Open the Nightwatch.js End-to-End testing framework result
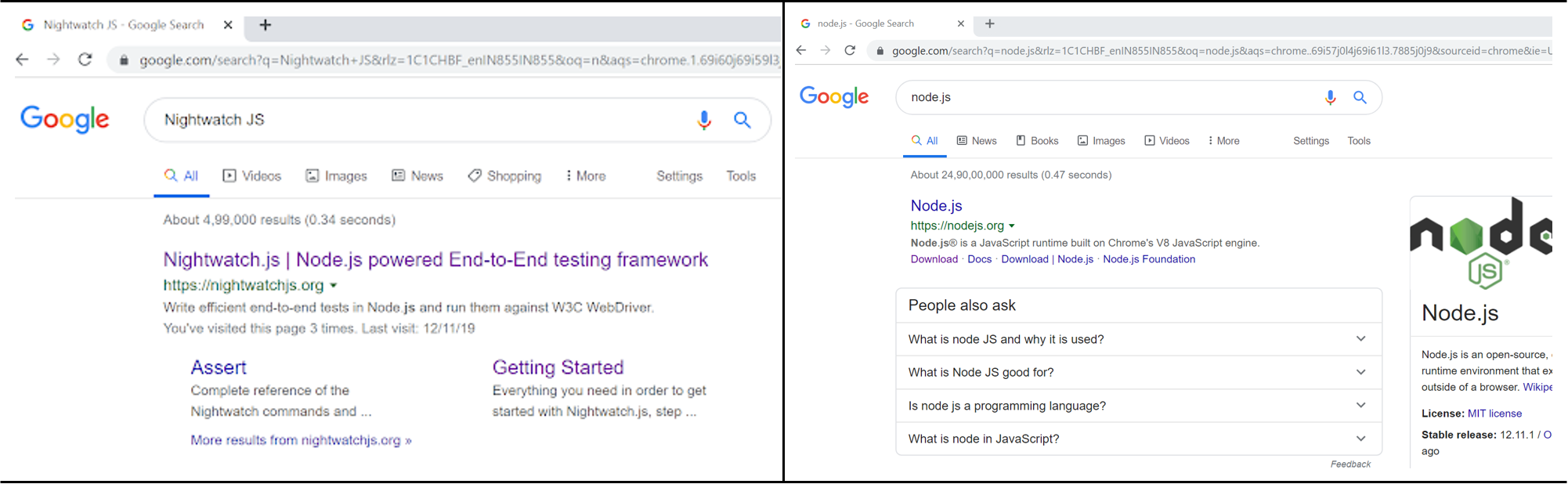Image resolution: width=1568 pixels, height=484 pixels. (x=435, y=260)
